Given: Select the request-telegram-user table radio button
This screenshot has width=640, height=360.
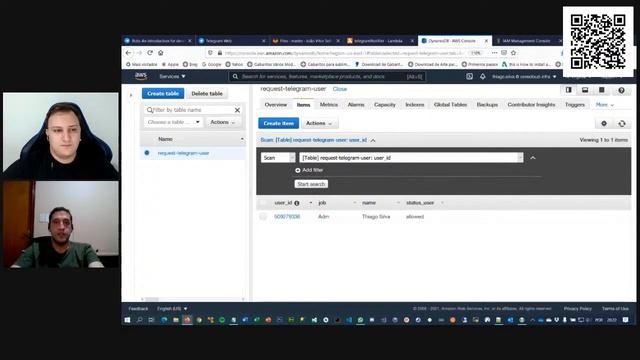Looking at the screenshot, I should (x=147, y=153).
